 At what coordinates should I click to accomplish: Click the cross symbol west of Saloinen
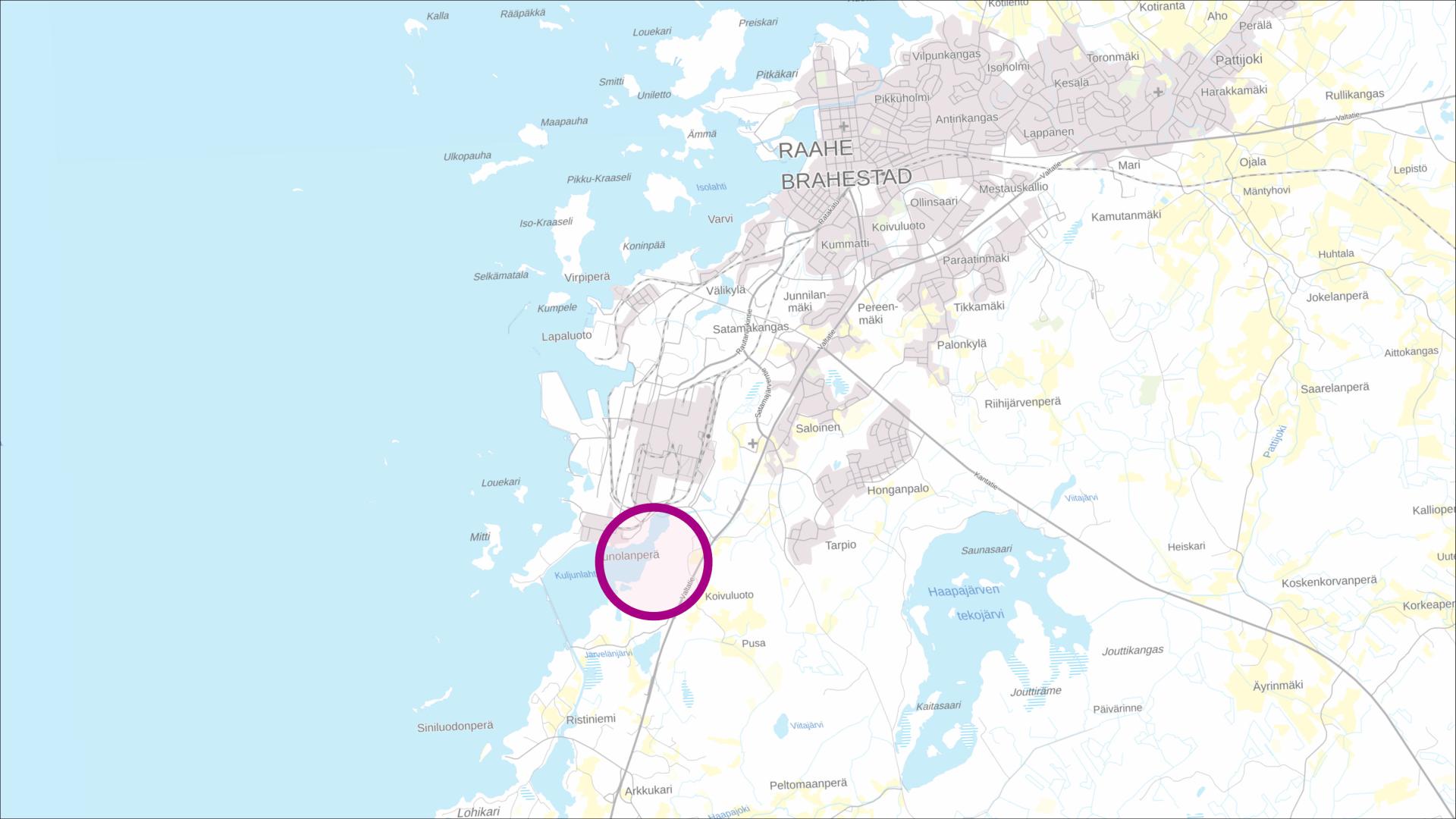(x=752, y=444)
